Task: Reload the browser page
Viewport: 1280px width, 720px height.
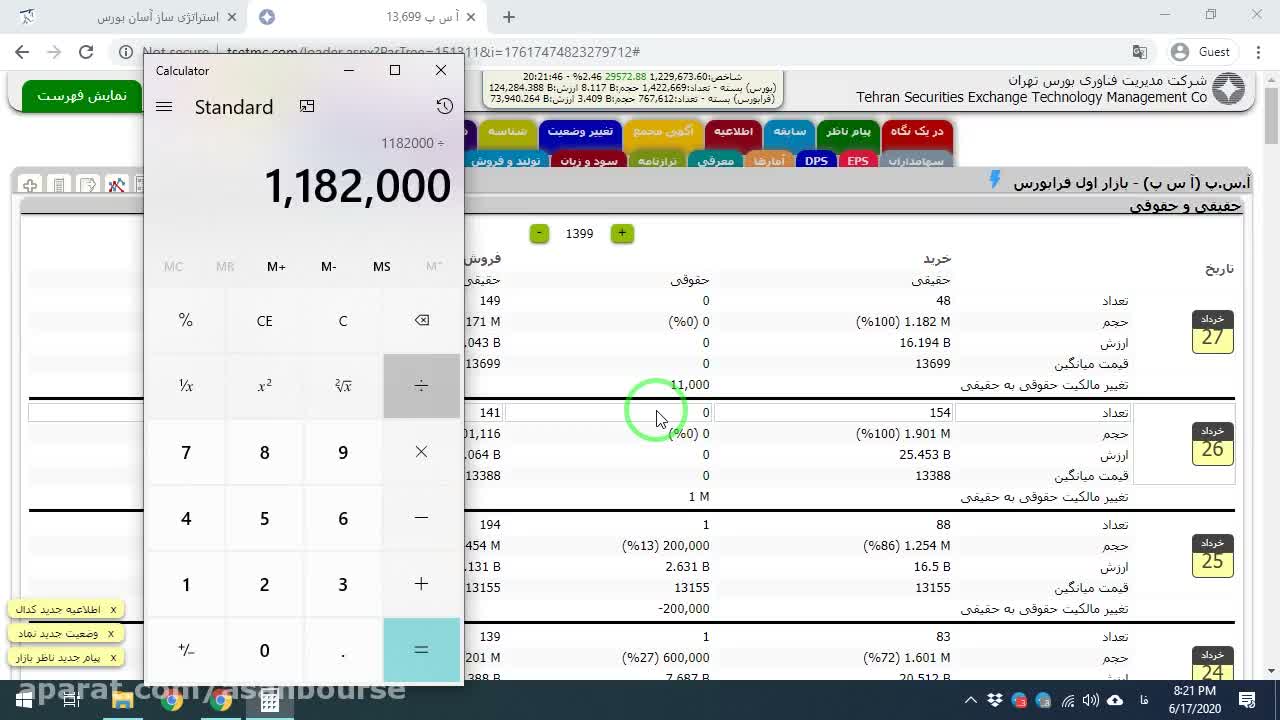Action: [x=86, y=52]
